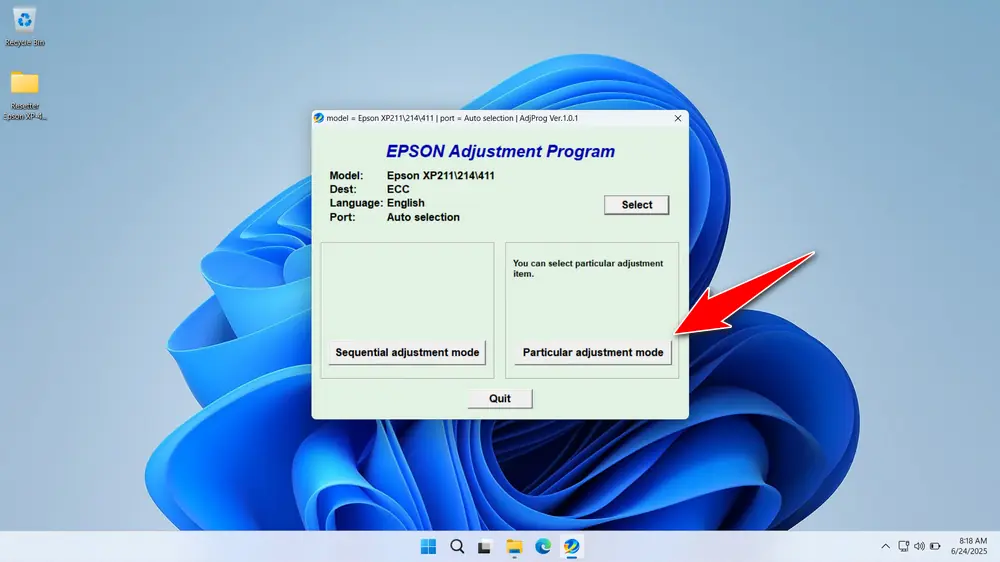Click the Language value English

pyautogui.click(x=406, y=203)
